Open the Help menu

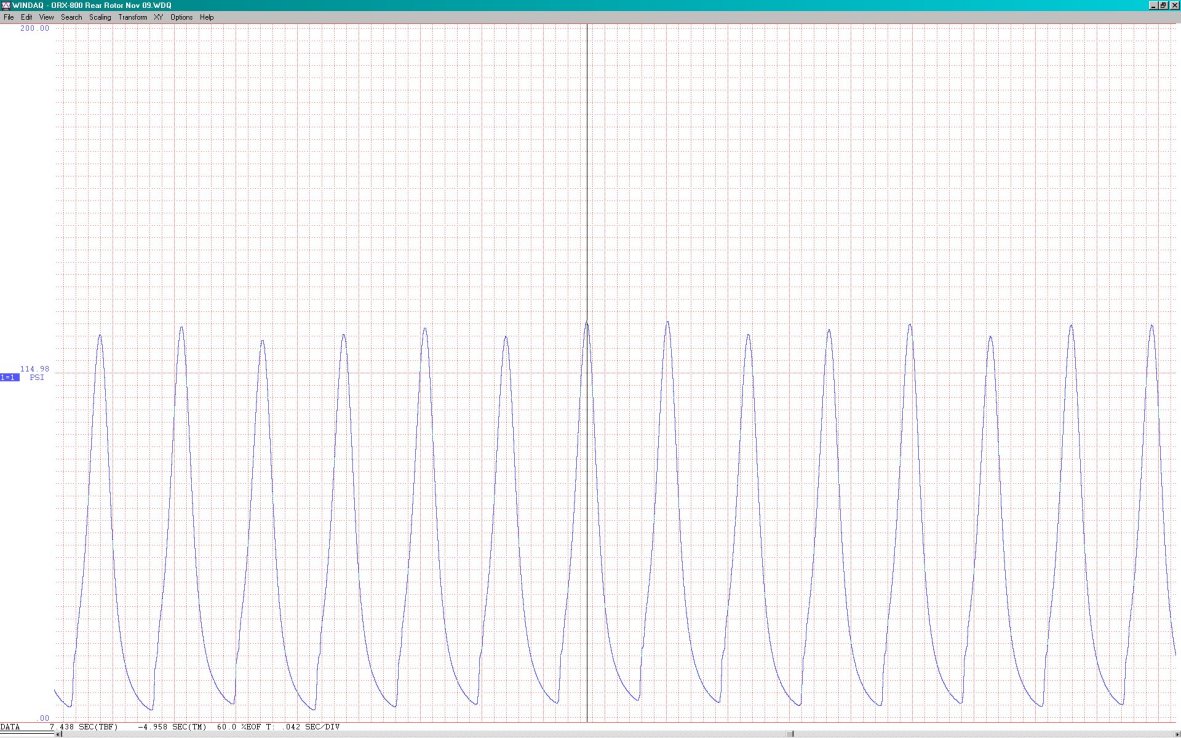click(206, 17)
